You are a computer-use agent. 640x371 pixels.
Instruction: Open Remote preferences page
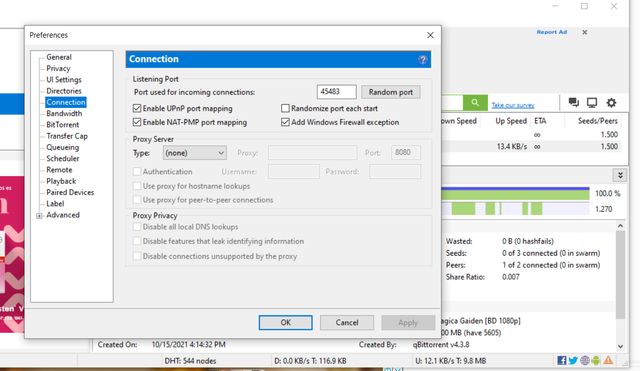pyautogui.click(x=59, y=170)
